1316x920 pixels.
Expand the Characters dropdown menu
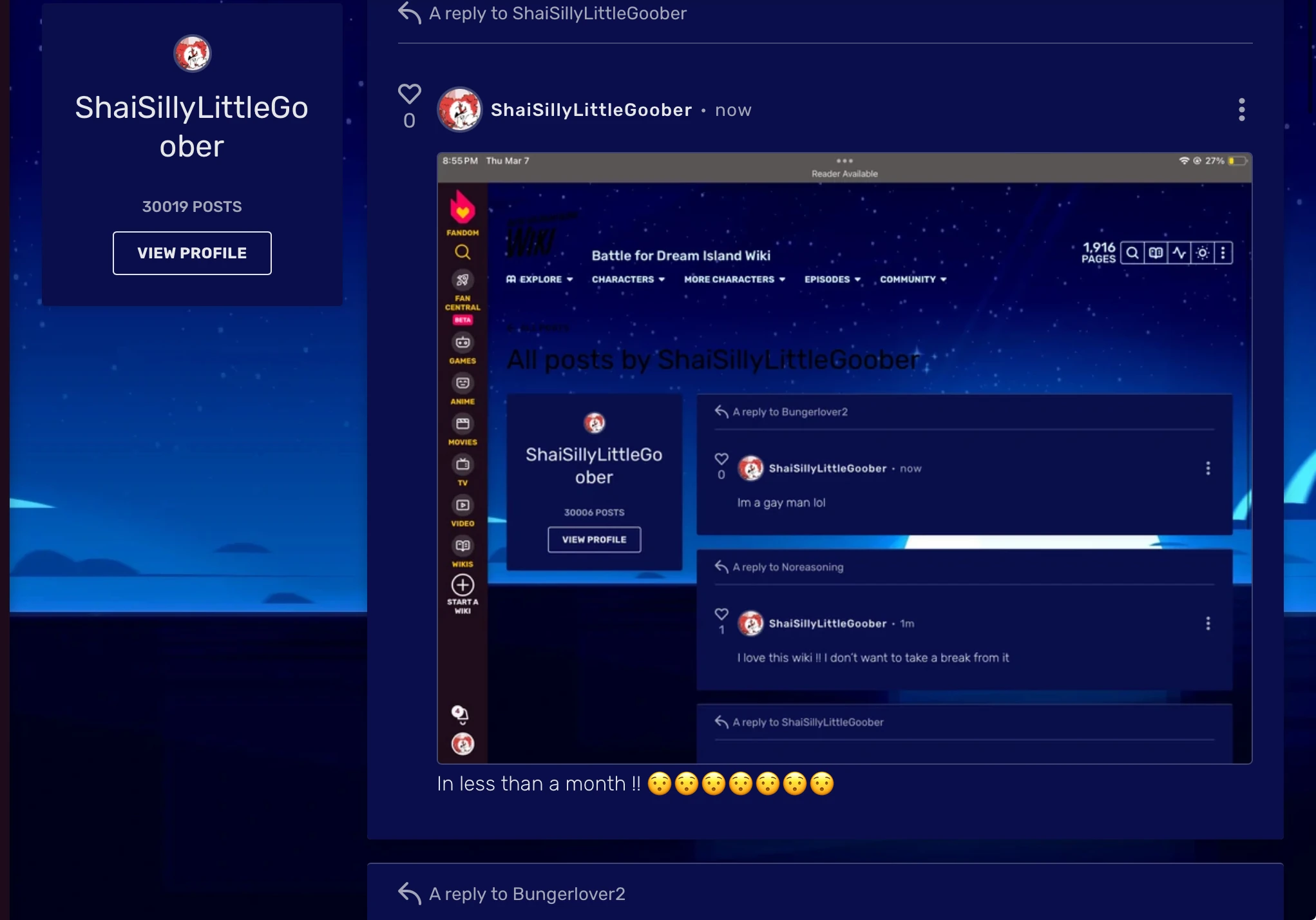click(628, 280)
